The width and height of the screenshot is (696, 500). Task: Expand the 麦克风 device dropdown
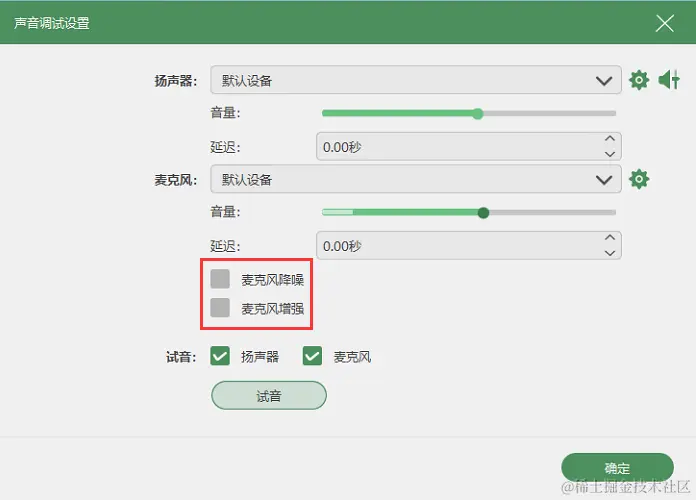pyautogui.click(x=415, y=179)
